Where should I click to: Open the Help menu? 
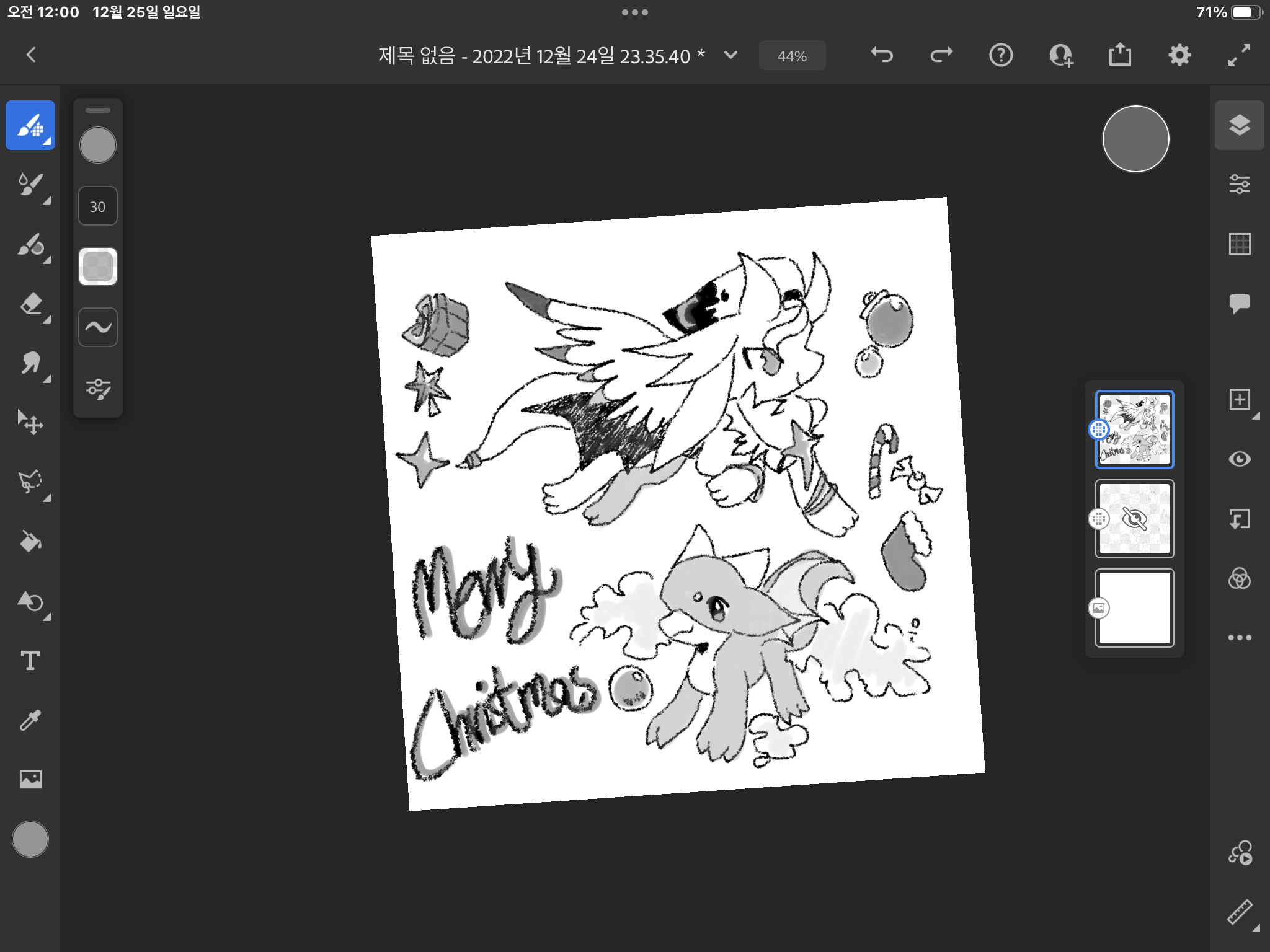(1001, 55)
